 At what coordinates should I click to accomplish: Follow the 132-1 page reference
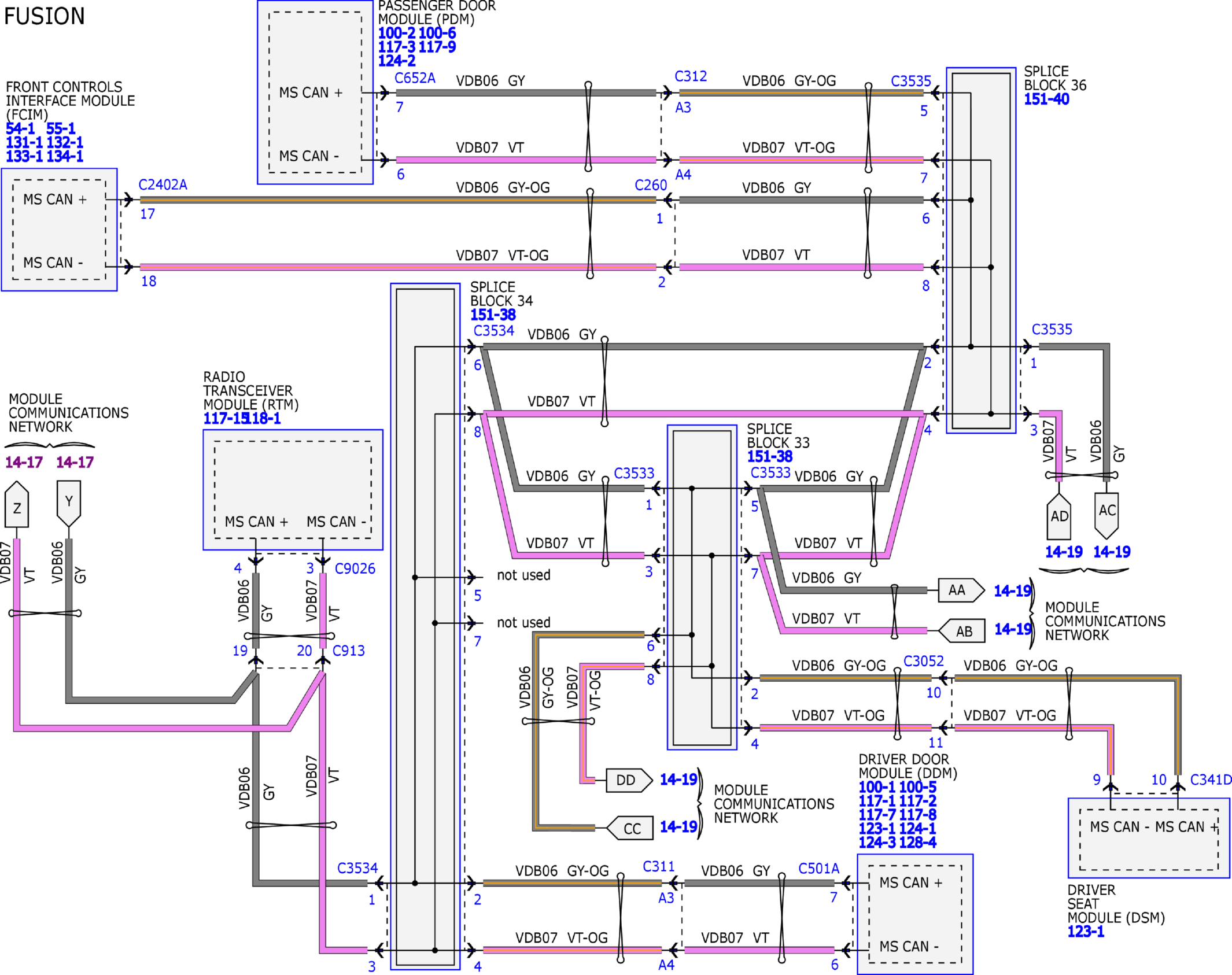(x=65, y=142)
